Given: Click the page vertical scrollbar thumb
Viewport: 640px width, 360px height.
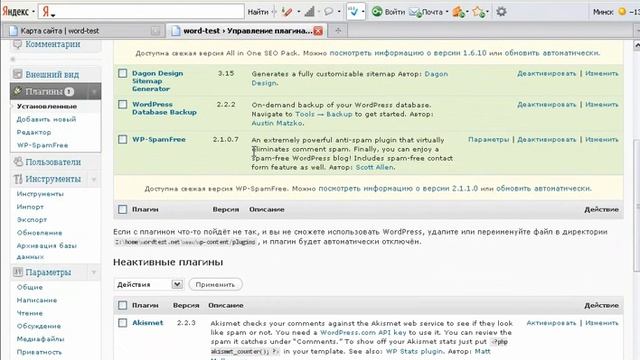Looking at the screenshot, I should tap(636, 205).
